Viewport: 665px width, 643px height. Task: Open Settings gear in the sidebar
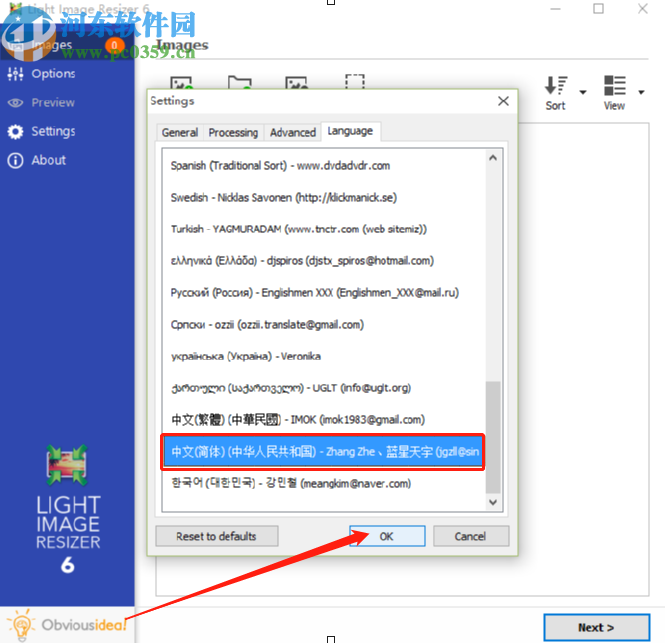(x=15, y=131)
